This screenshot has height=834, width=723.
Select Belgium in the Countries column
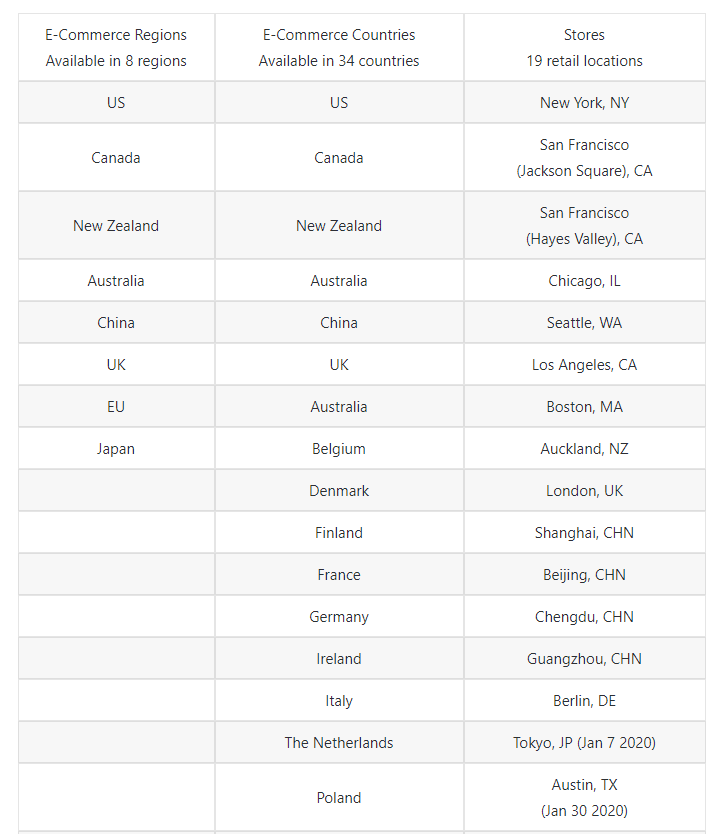pyautogui.click(x=339, y=449)
